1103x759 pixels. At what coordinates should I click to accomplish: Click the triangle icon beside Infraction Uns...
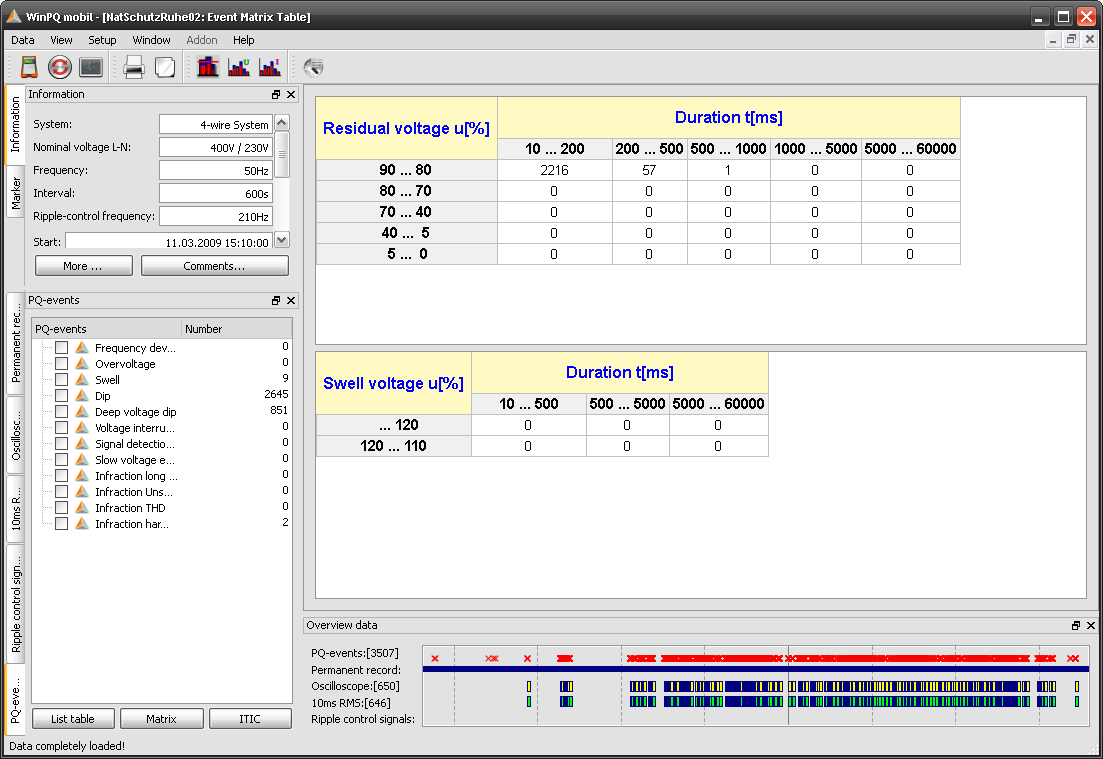point(82,492)
